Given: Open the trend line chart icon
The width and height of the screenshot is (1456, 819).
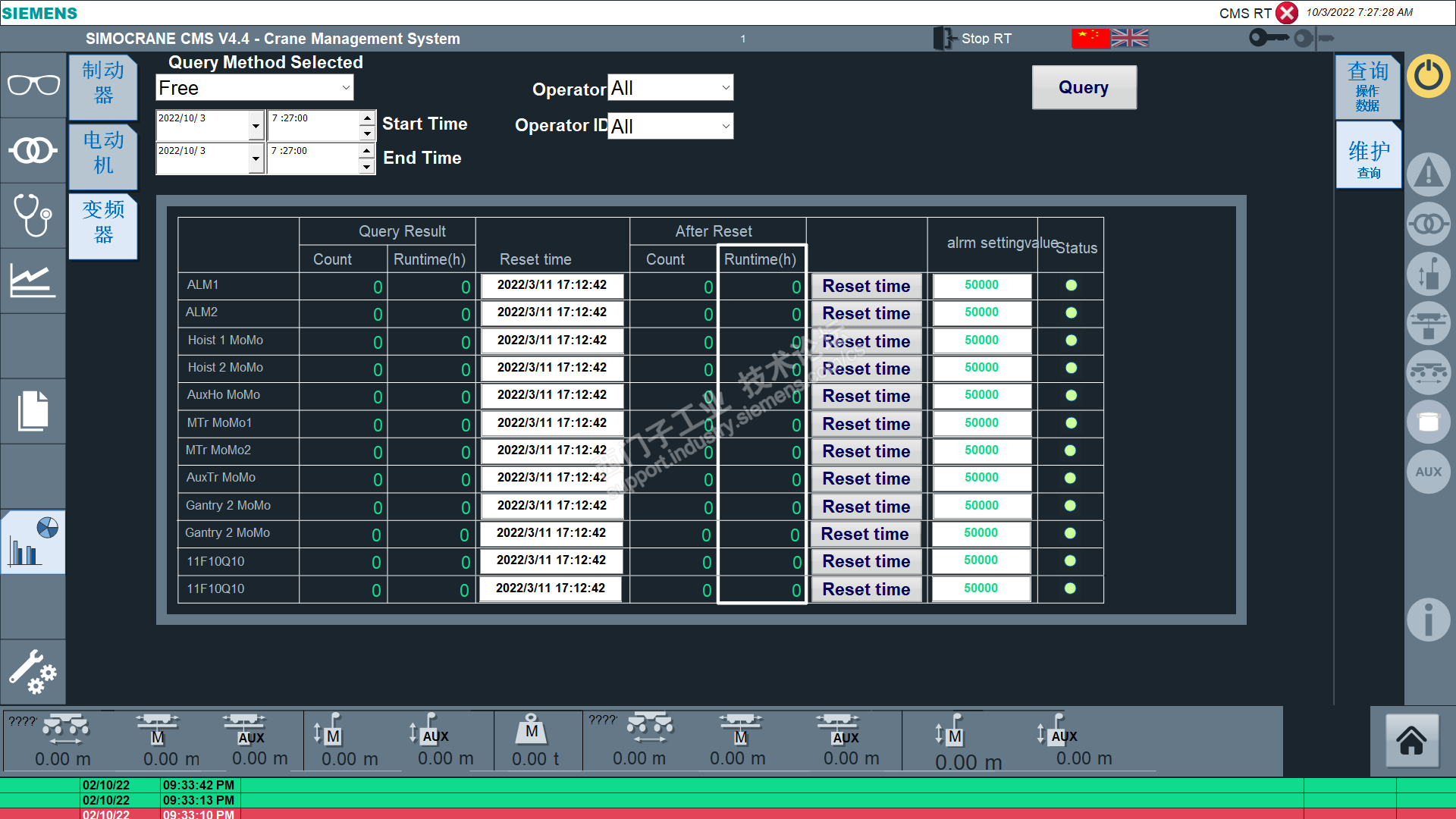Looking at the screenshot, I should (x=33, y=281).
